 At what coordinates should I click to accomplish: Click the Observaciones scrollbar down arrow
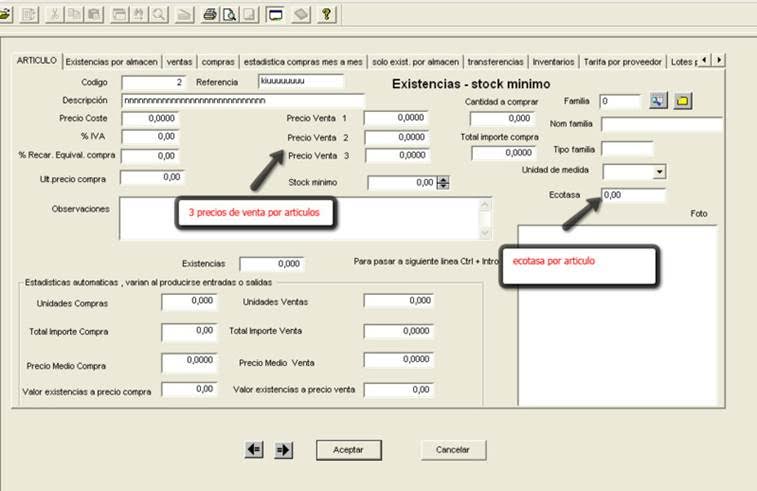(486, 233)
